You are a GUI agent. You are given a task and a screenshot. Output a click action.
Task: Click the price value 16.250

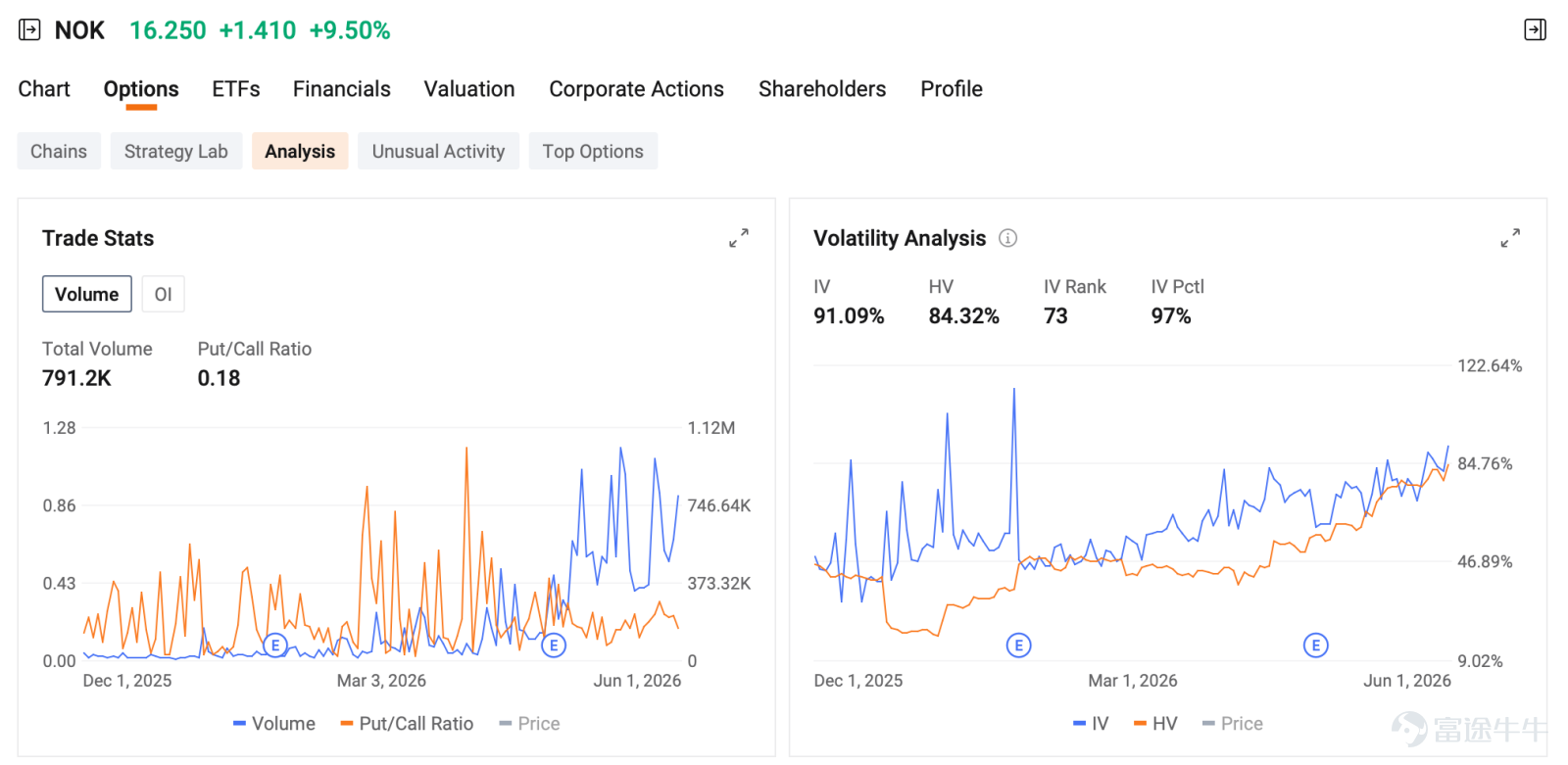click(168, 30)
